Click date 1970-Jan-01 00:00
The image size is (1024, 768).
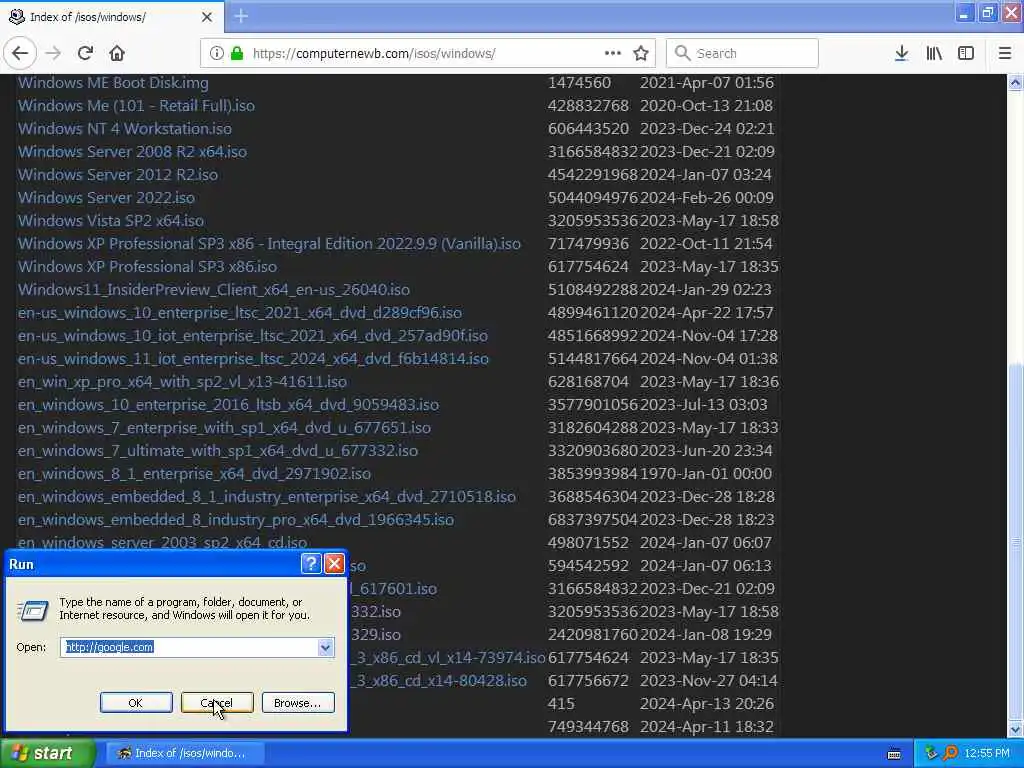(x=706, y=473)
